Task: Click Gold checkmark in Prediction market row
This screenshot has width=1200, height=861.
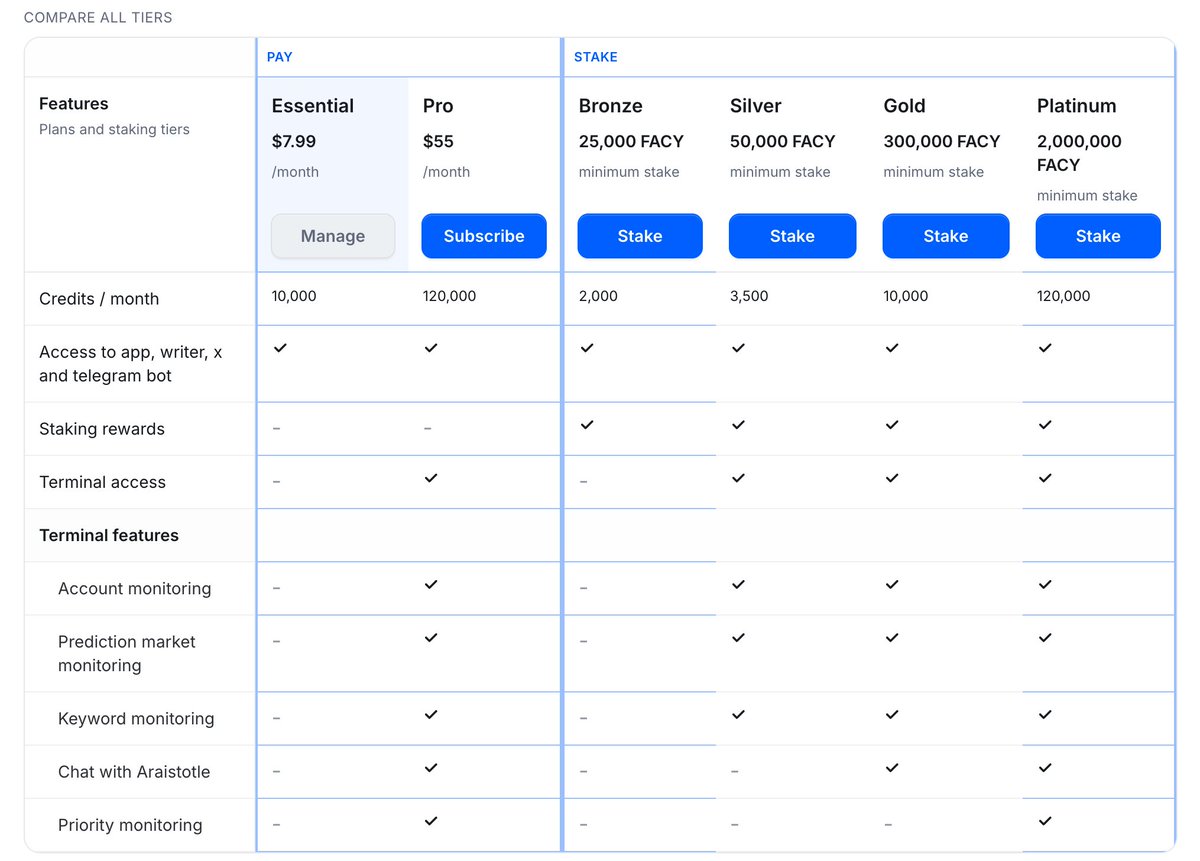Action: (x=892, y=637)
